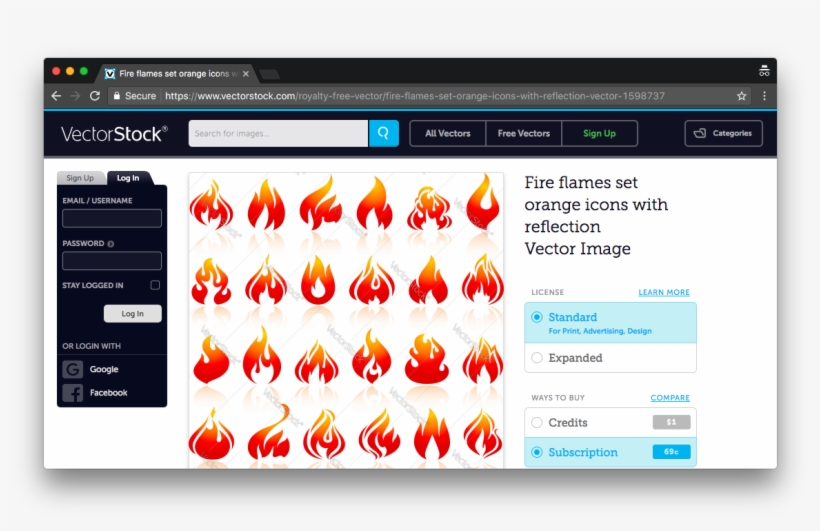The image size is (820, 531).
Task: Select the Standard license radio button
Action: [x=537, y=317]
